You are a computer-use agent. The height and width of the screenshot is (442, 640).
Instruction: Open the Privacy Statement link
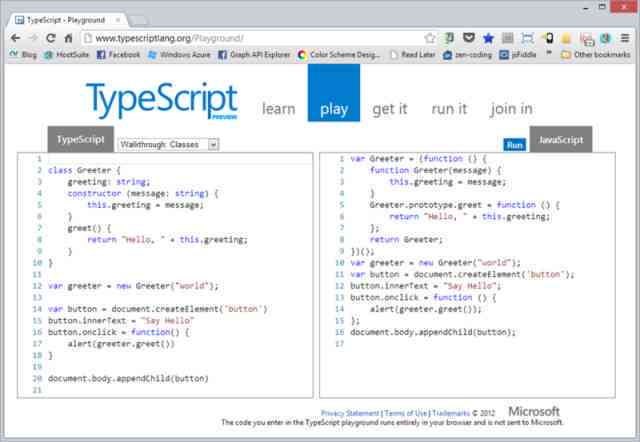tap(350, 413)
